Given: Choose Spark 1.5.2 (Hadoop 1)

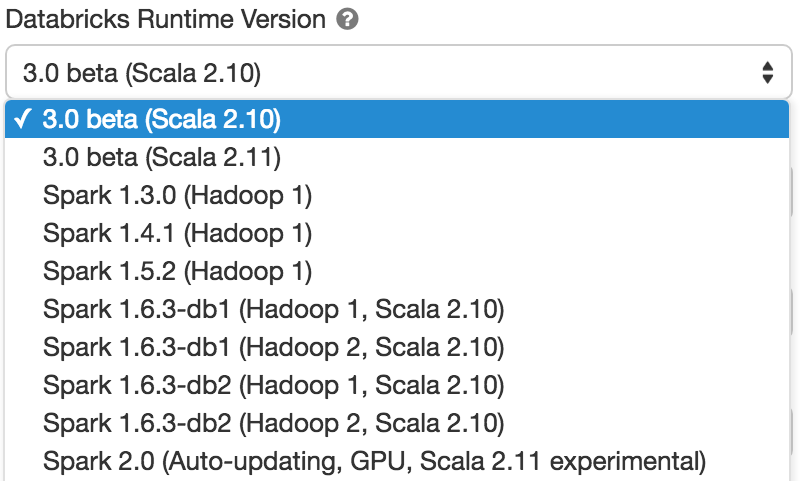Looking at the screenshot, I should click(177, 271).
